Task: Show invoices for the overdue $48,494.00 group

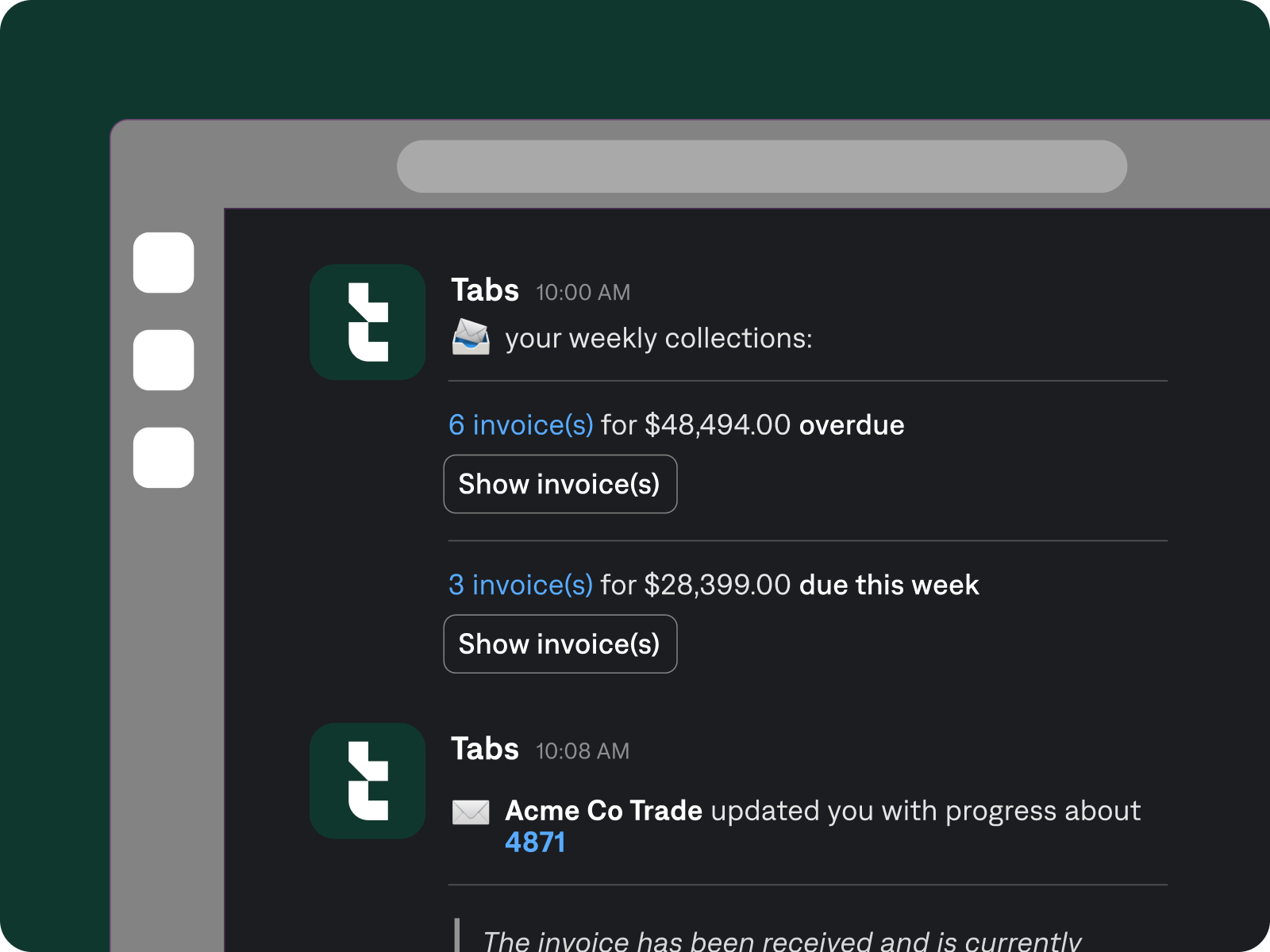Action: pyautogui.click(x=560, y=484)
